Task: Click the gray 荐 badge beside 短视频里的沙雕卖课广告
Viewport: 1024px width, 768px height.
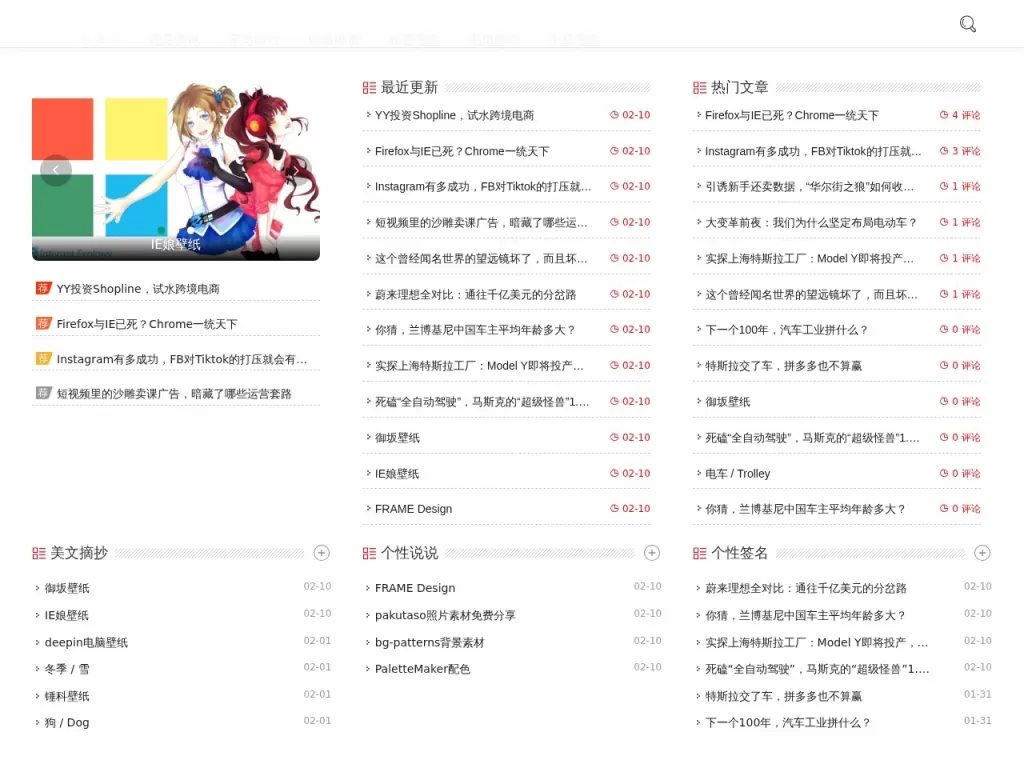Action: pyautogui.click(x=43, y=393)
